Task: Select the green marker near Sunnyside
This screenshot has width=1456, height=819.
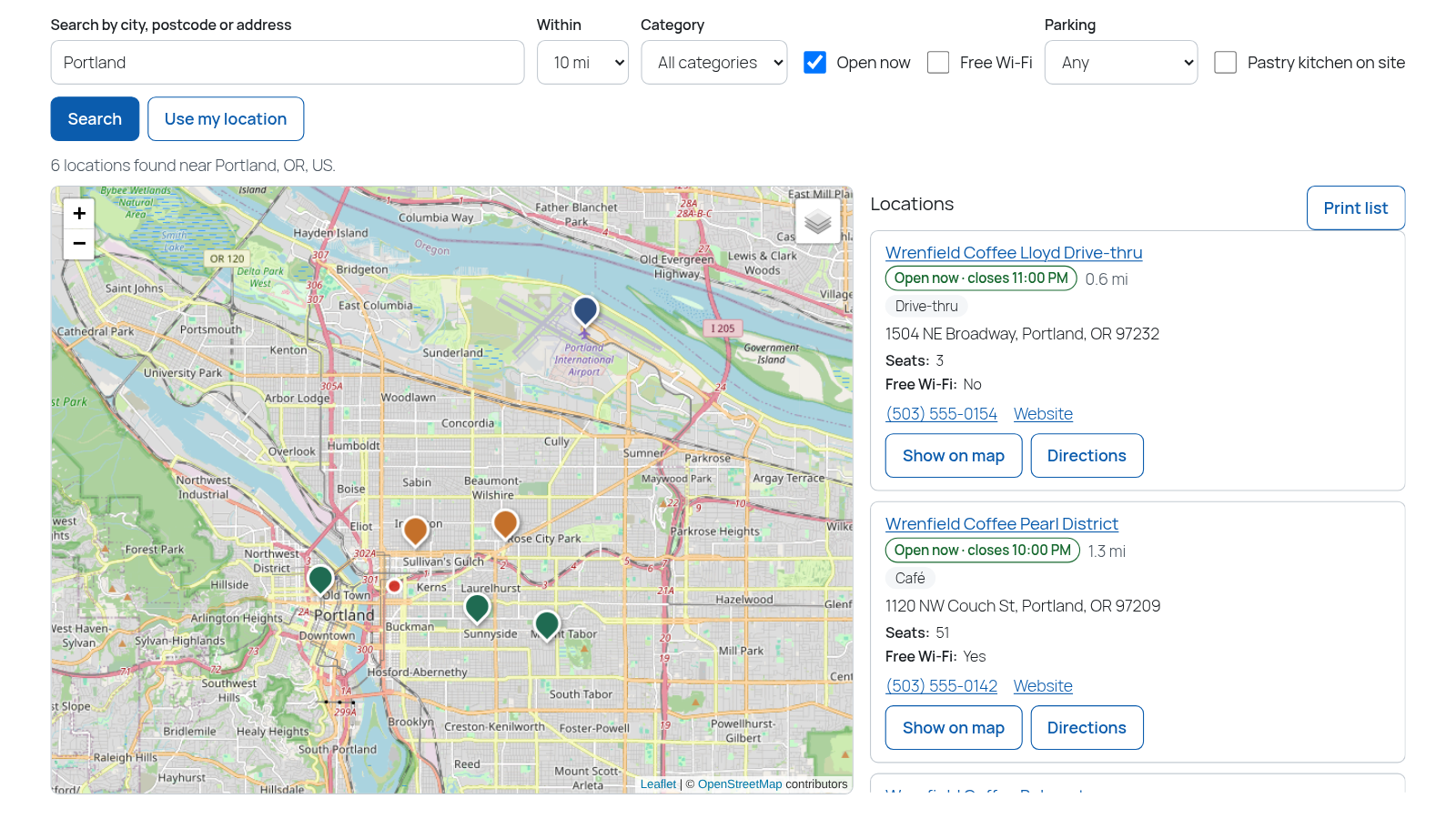Action: click(477, 609)
